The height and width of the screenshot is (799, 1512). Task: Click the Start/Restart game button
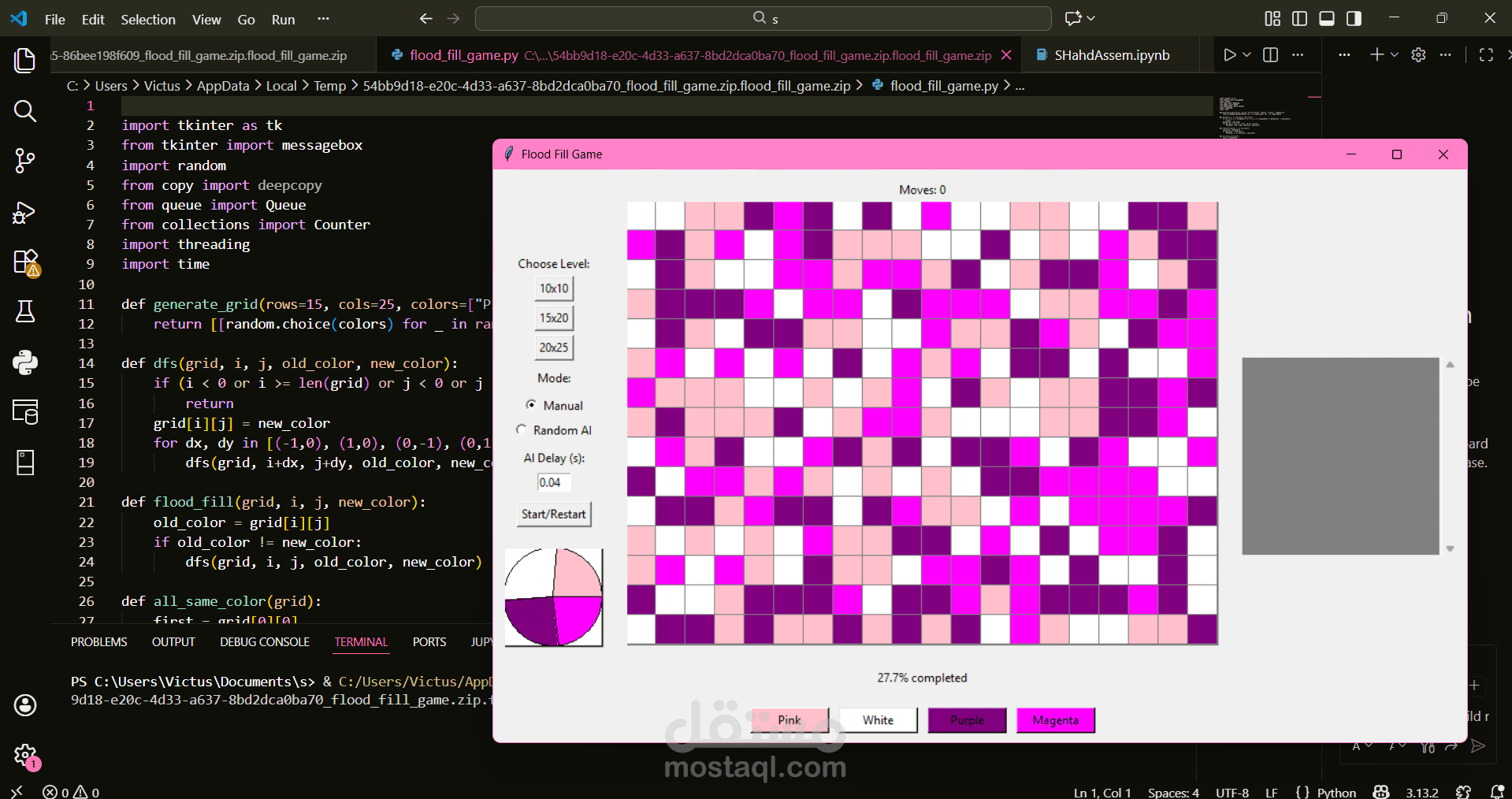(x=553, y=514)
